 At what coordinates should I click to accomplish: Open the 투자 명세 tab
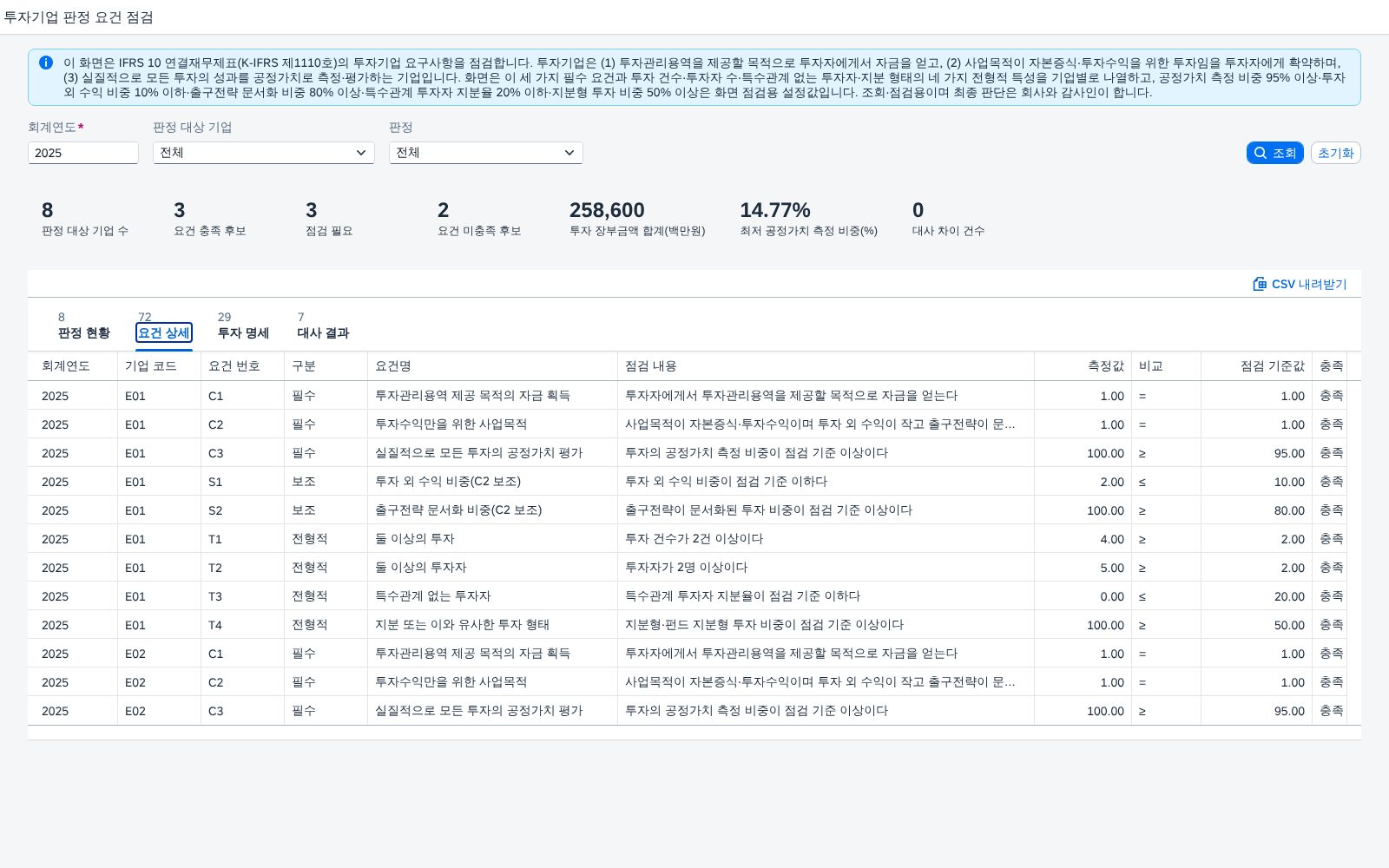(243, 333)
